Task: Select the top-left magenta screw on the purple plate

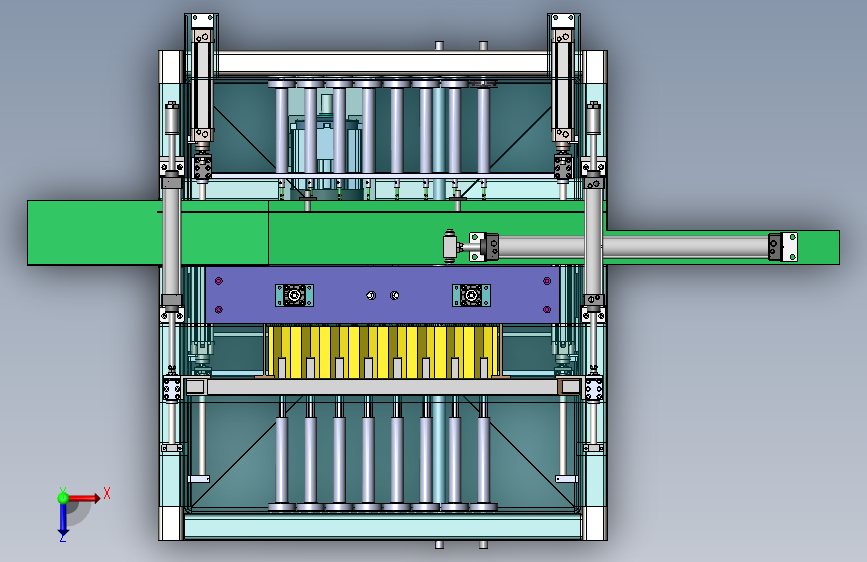Action: (x=219, y=281)
